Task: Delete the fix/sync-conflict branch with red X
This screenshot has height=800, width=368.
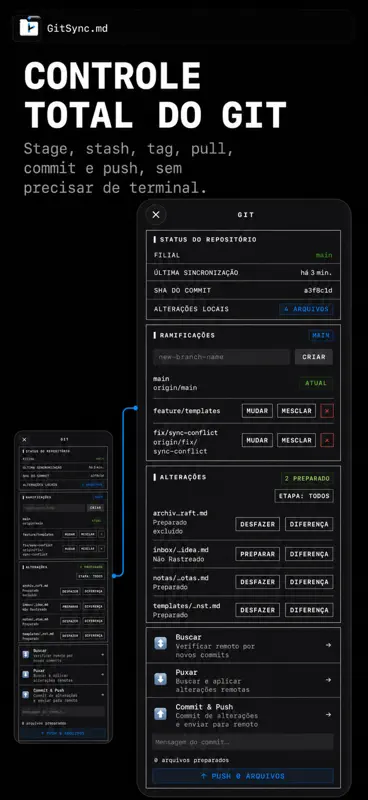Action: pos(327,440)
